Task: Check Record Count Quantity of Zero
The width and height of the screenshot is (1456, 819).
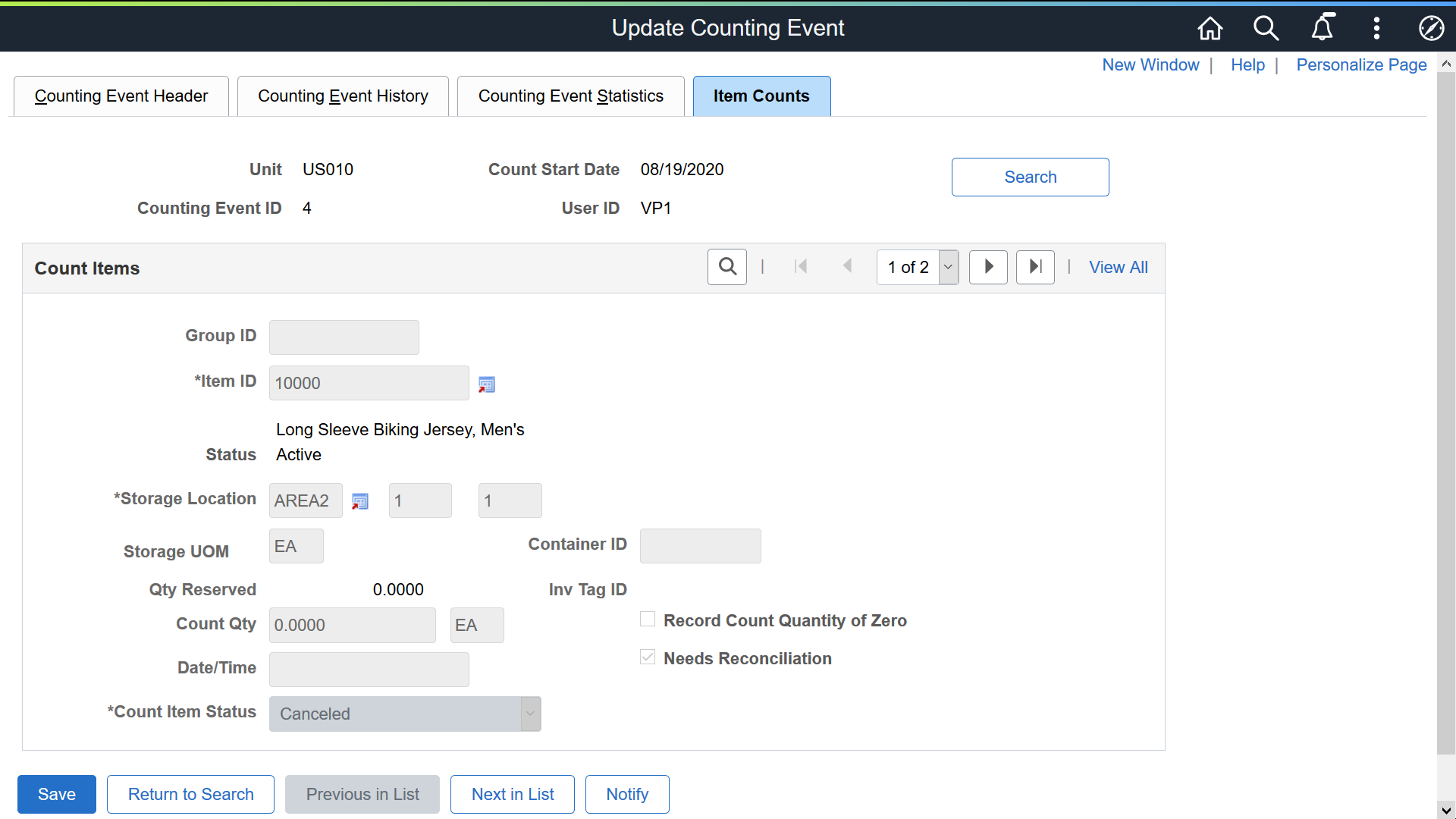Action: click(x=648, y=620)
